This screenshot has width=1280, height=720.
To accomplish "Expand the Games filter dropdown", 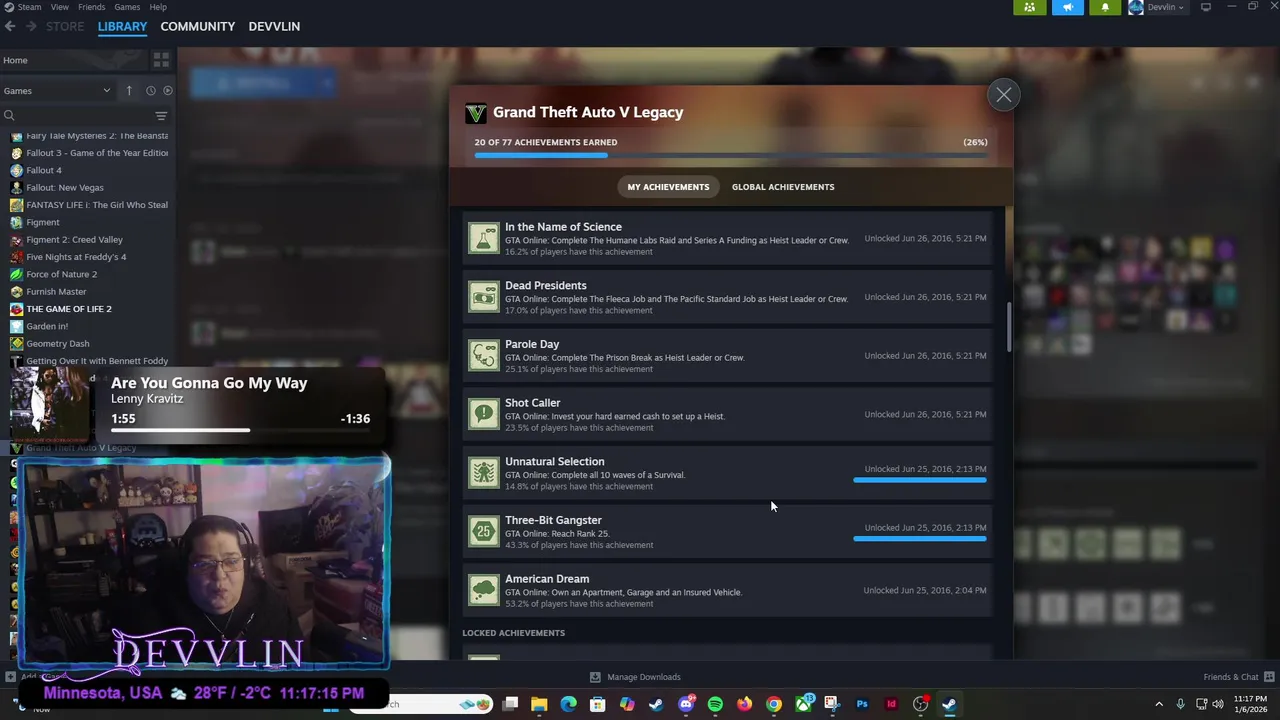I will tap(57, 91).
